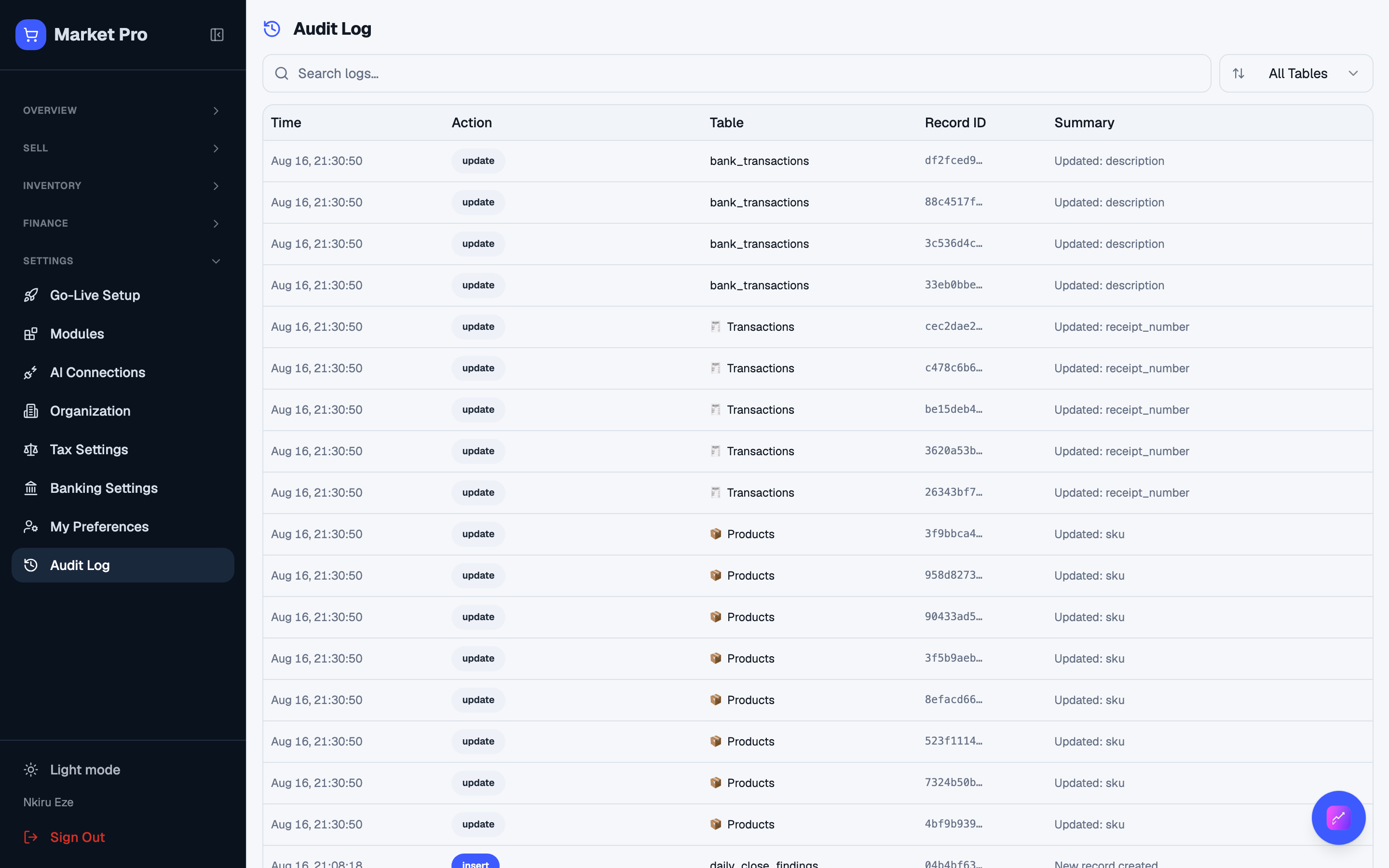Image resolution: width=1389 pixels, height=868 pixels.
Task: Click the insert badge in last row
Action: (475, 861)
